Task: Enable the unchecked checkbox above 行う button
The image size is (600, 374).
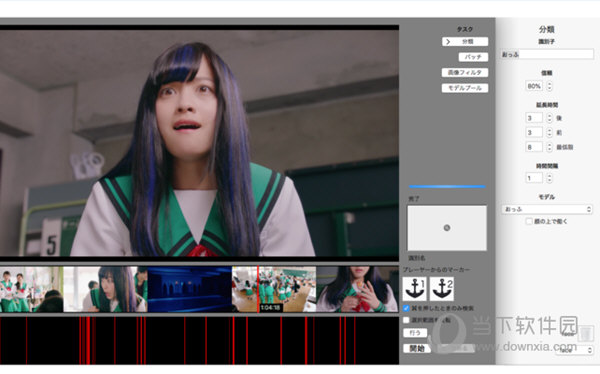Action: coord(406,320)
